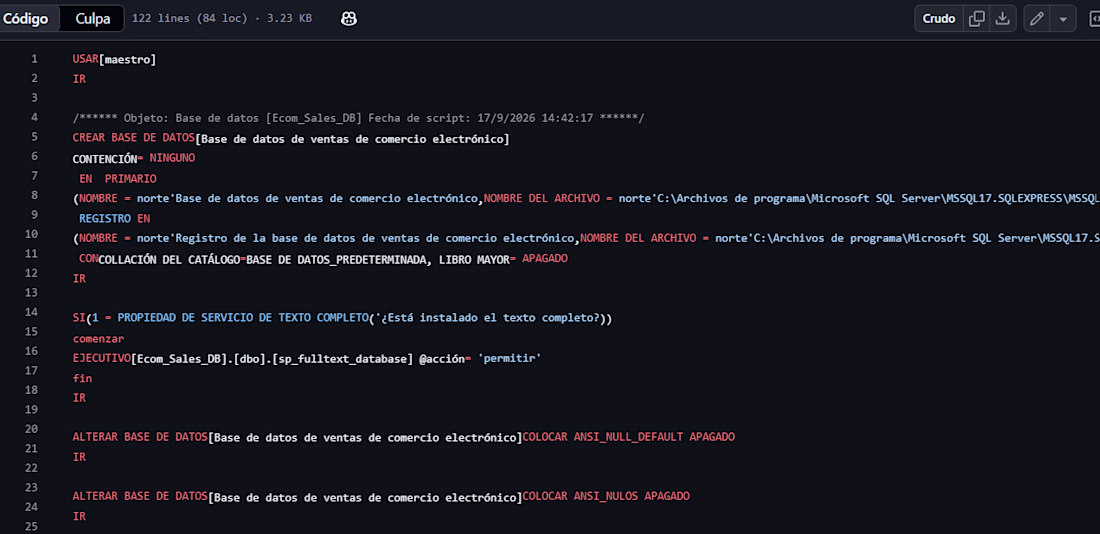Open the Crudo (raw) file view
Screen dimensions: 1100x534
pos(939,19)
